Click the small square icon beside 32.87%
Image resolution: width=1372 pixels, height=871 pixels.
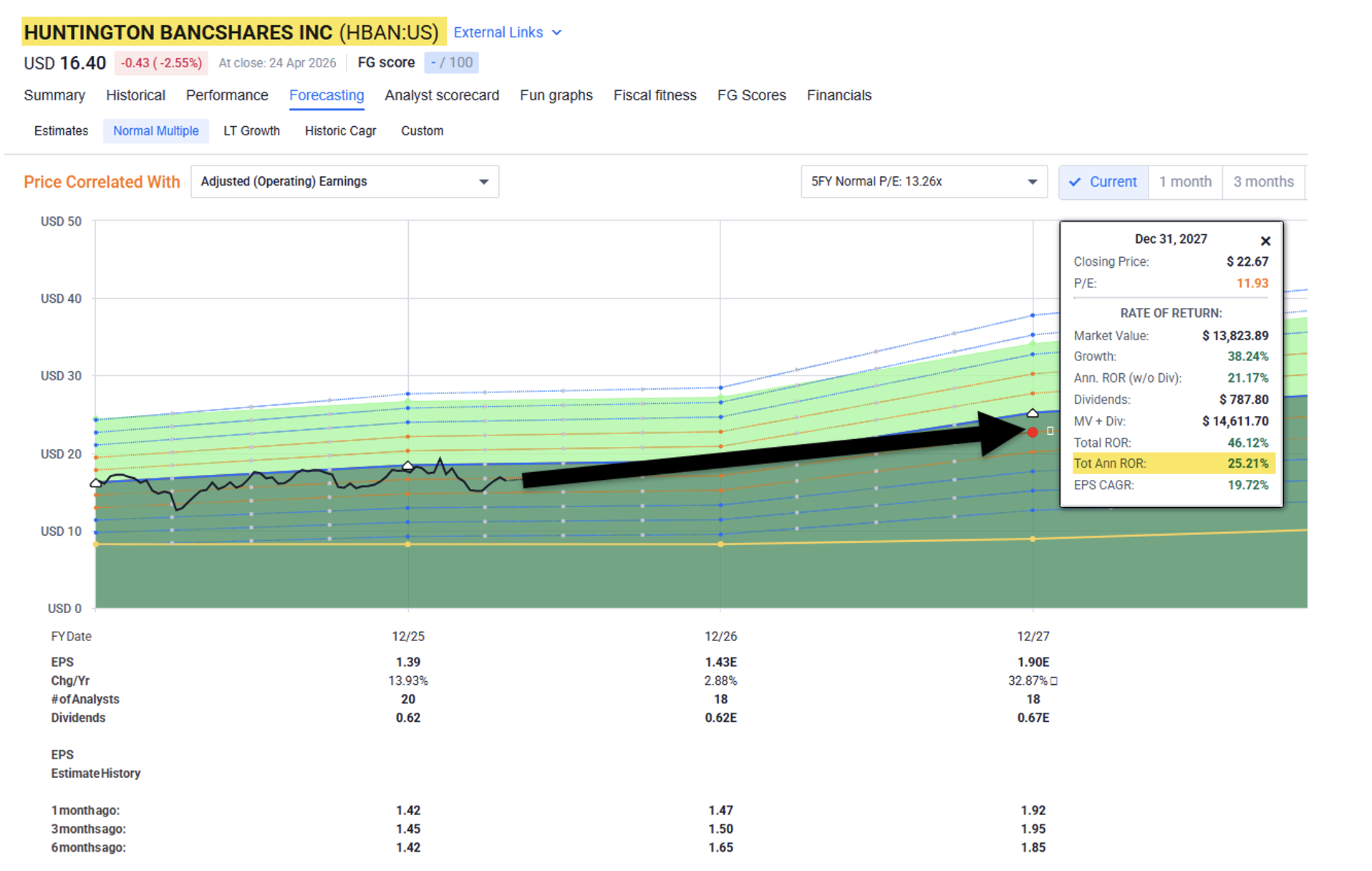pyautogui.click(x=1053, y=681)
